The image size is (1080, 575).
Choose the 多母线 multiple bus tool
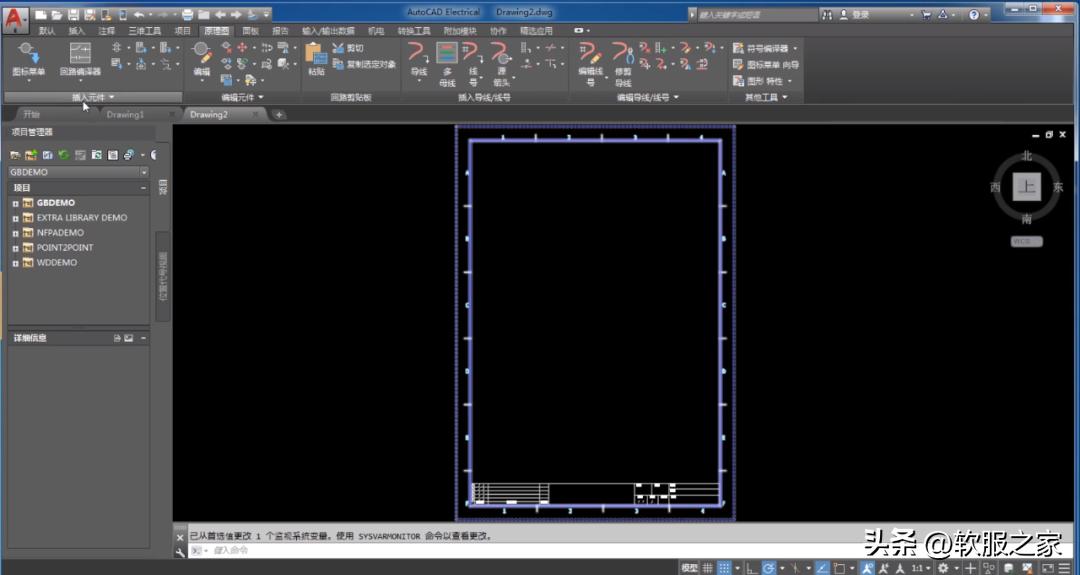[447, 60]
